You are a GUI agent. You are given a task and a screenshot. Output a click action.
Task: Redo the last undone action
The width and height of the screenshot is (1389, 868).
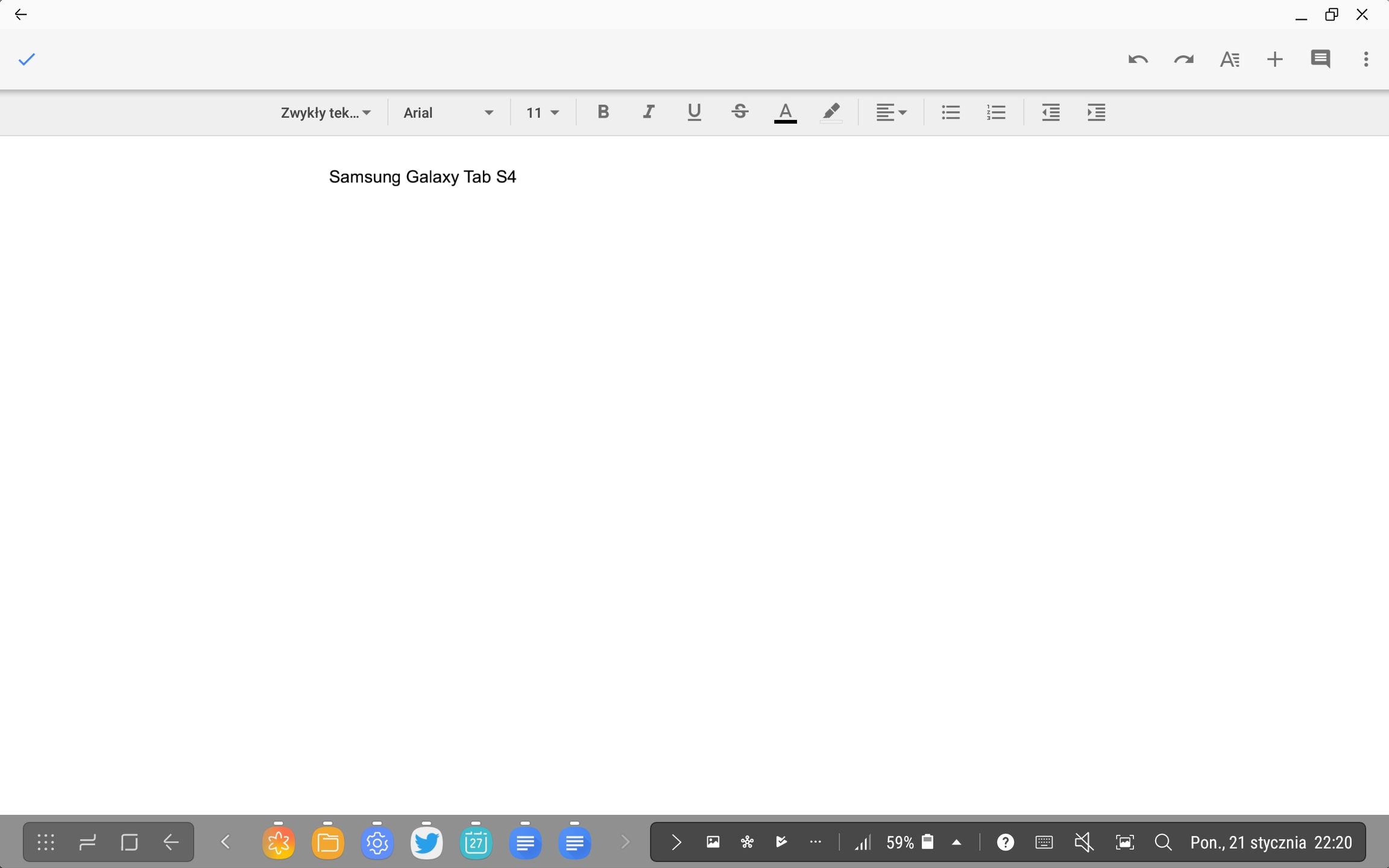(x=1183, y=59)
